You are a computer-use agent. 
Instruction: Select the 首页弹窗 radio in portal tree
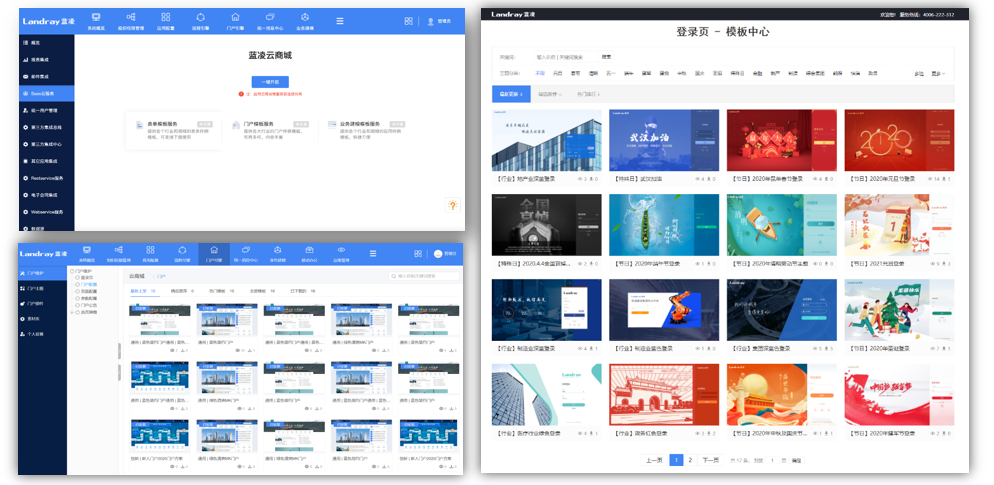click(x=77, y=313)
